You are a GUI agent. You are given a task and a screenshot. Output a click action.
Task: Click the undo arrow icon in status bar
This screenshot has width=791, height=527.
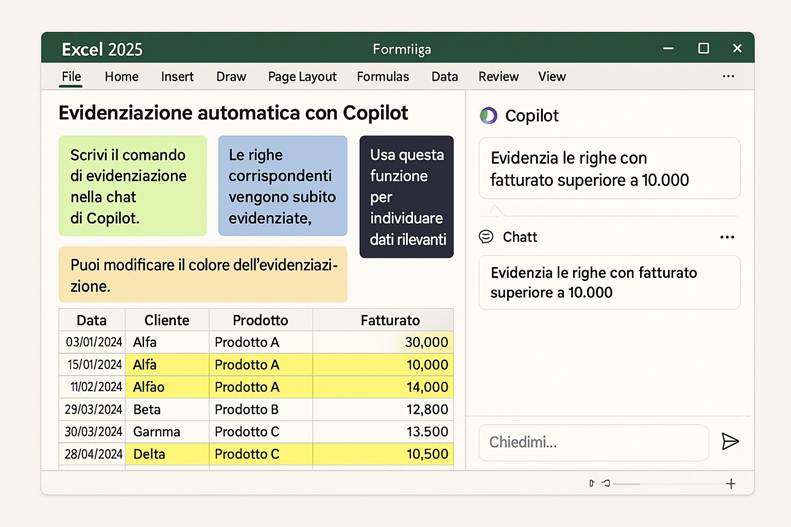pos(606,483)
